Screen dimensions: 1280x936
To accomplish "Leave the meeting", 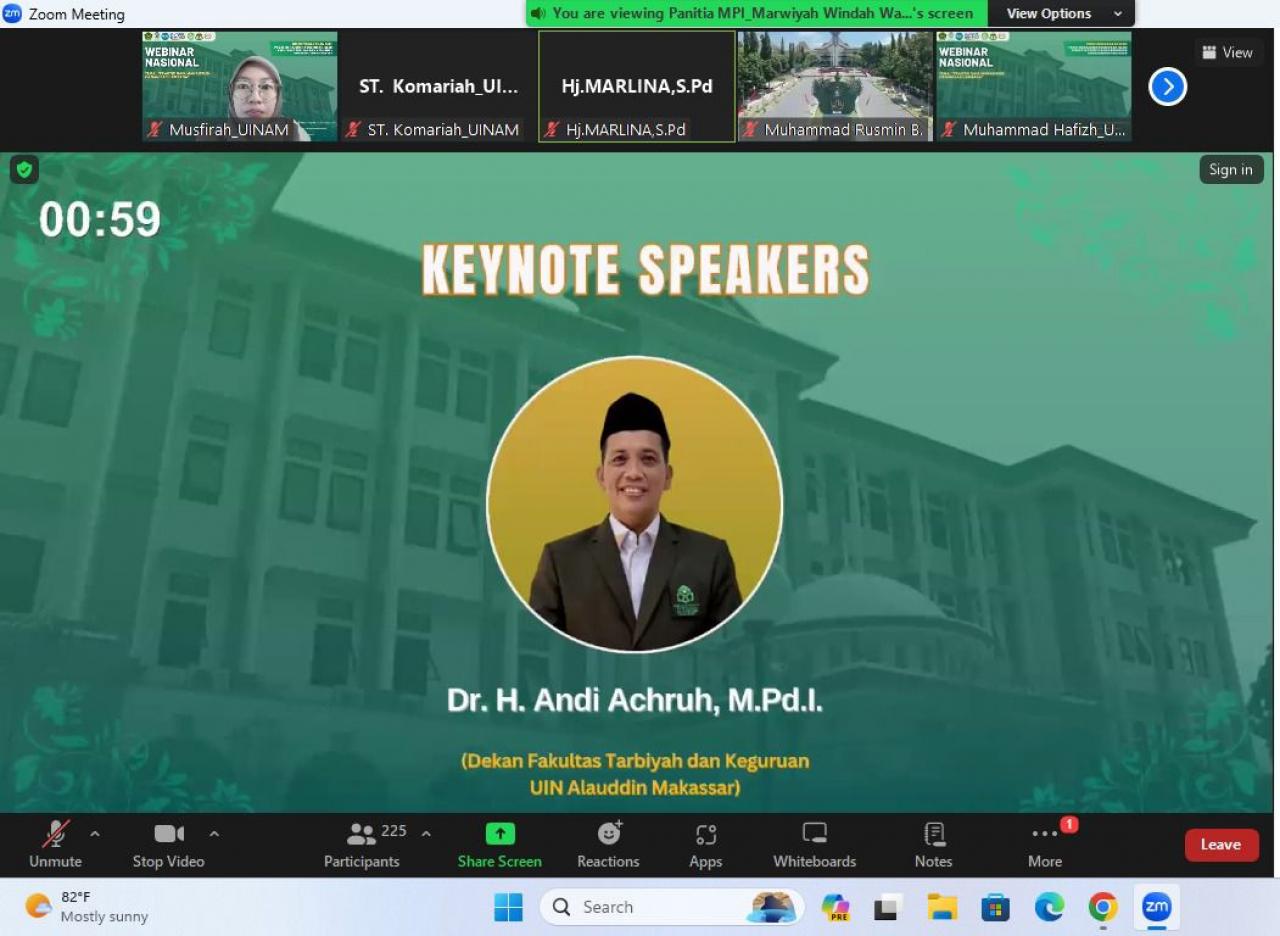I will point(1221,845).
